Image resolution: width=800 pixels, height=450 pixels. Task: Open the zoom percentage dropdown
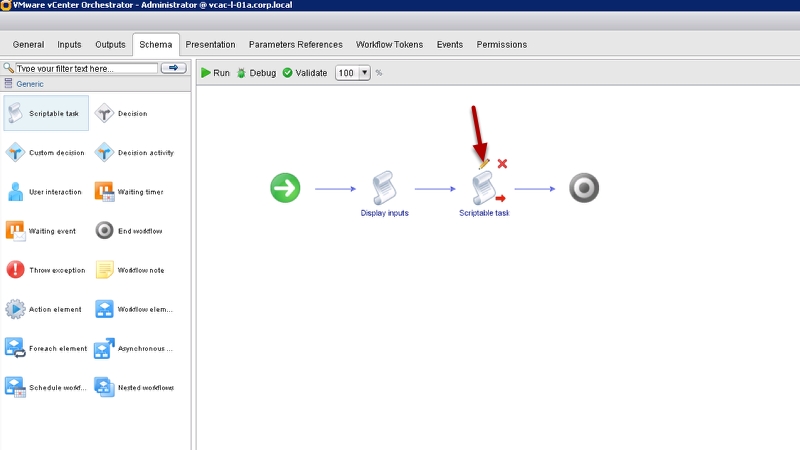tap(364, 73)
